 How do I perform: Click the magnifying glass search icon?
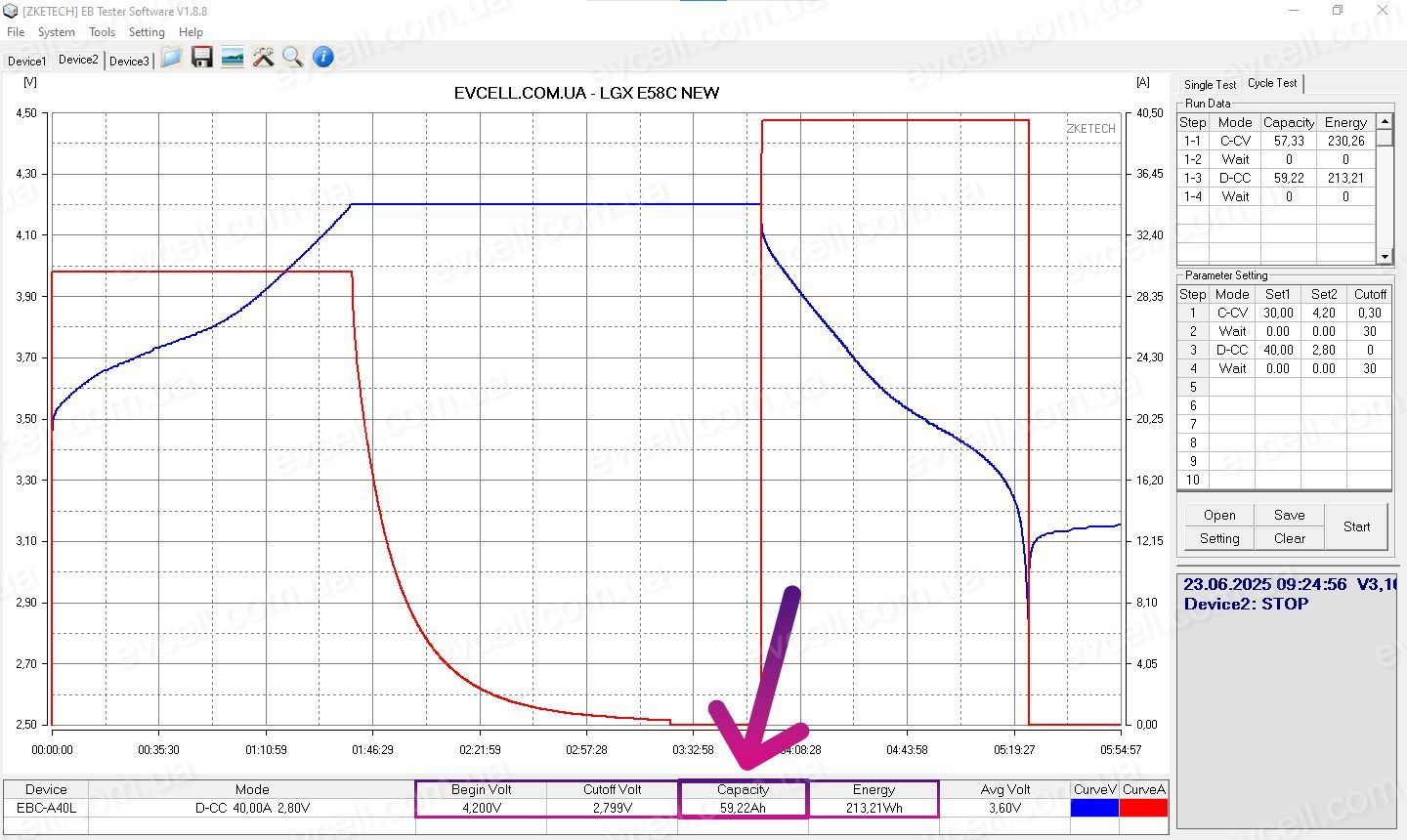point(292,58)
